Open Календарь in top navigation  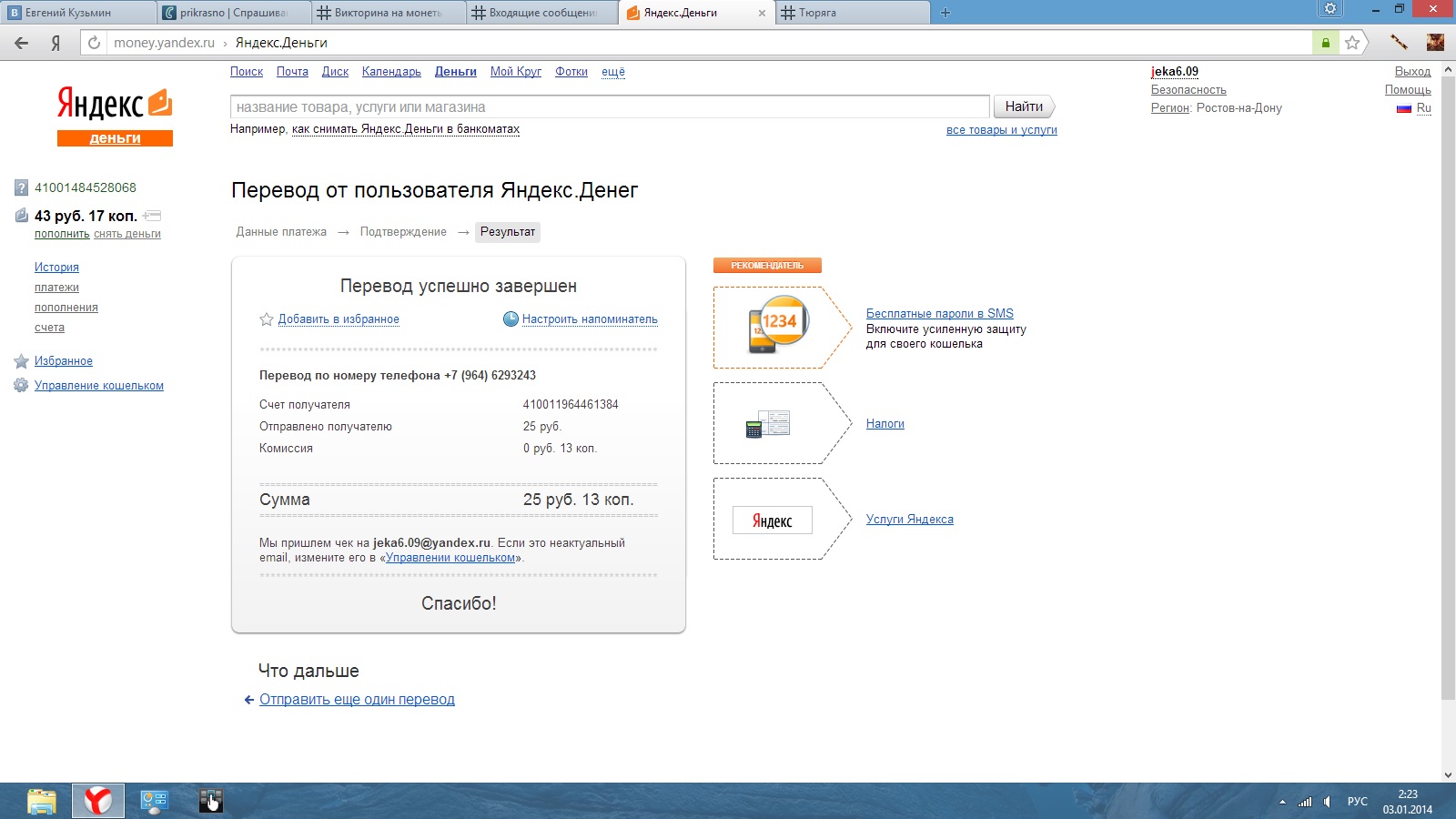coord(391,72)
